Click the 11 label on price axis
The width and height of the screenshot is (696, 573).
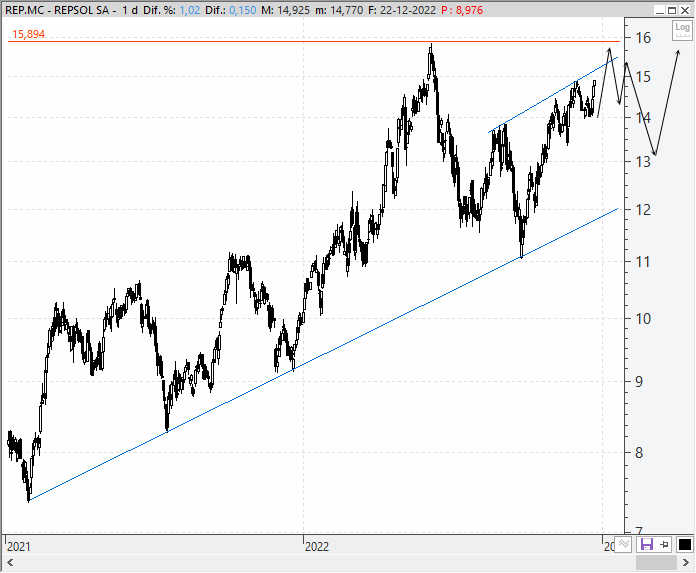[x=643, y=262]
